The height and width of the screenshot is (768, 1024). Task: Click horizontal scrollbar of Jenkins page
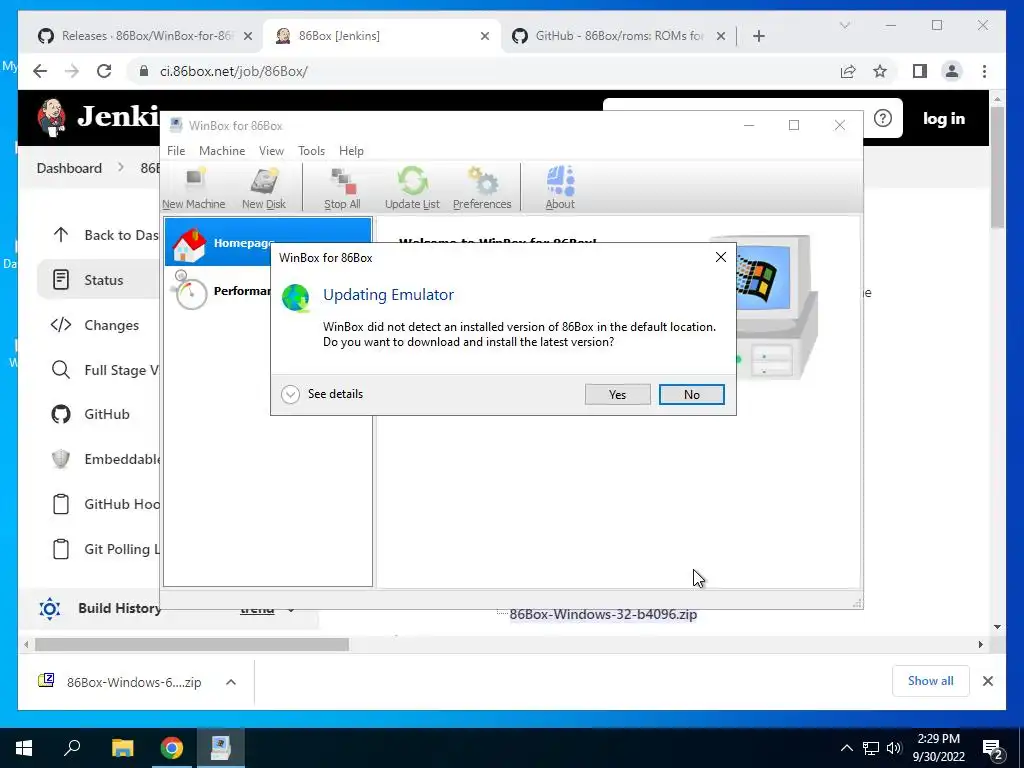click(x=191, y=645)
